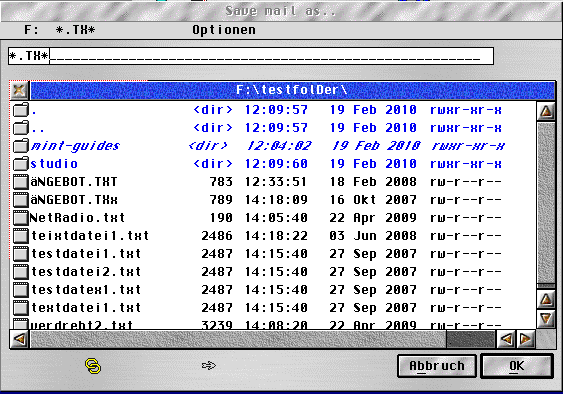563x394 pixels.
Task: Click the studio folder icon
Action: (20, 164)
